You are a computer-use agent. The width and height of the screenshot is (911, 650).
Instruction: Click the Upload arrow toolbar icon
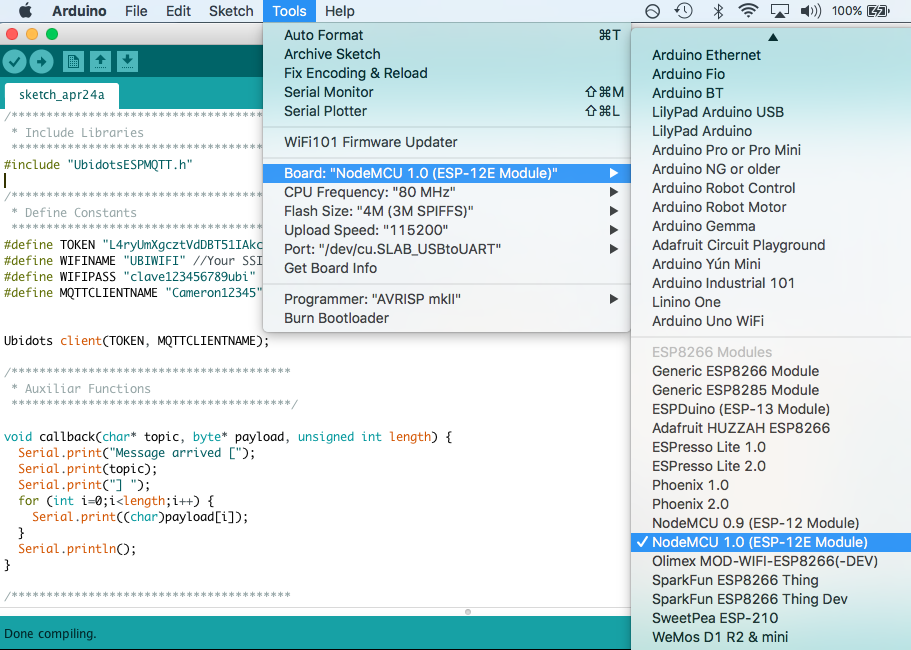coord(41,62)
